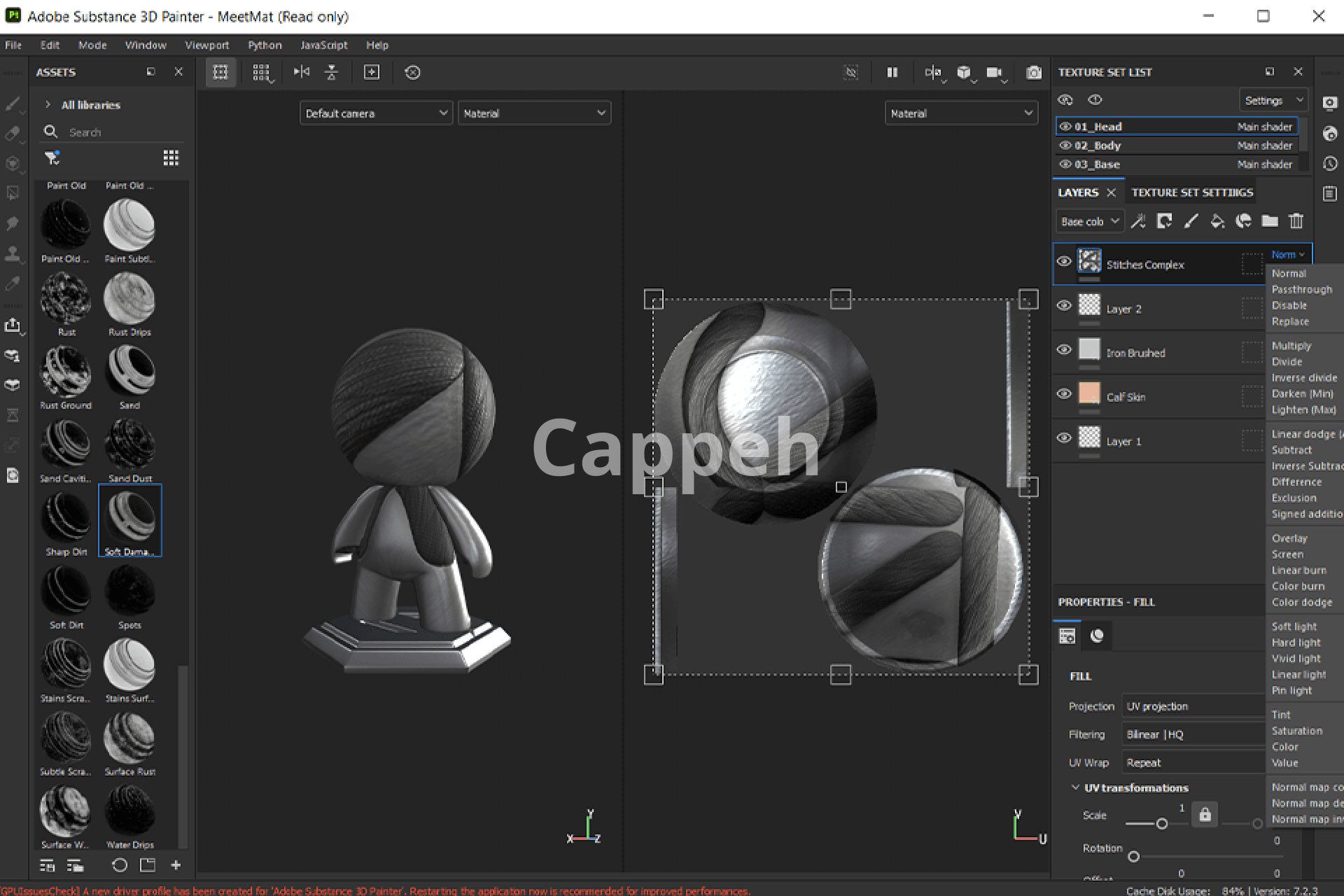1344x896 pixels.
Task: Open the Settings button in Texture Set List
Action: click(x=1272, y=101)
